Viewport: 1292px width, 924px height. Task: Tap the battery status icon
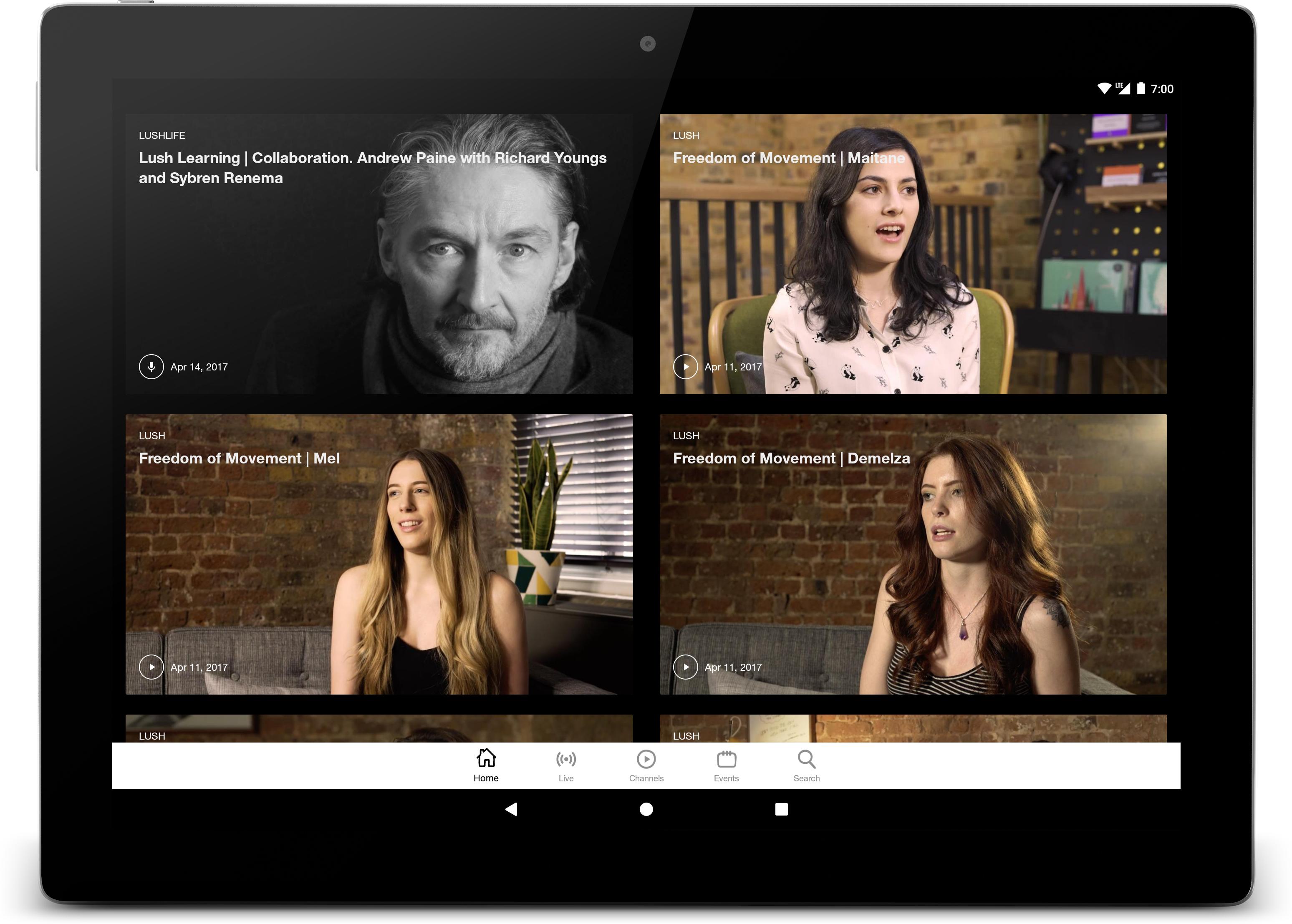[x=1141, y=88]
